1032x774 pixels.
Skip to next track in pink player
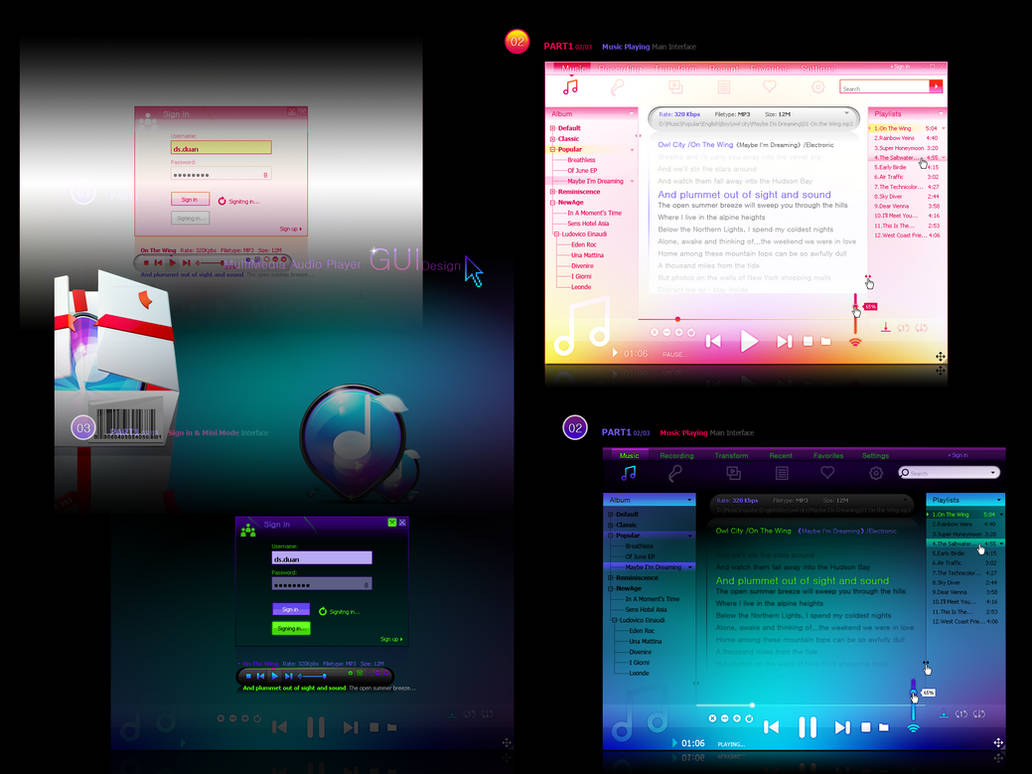tap(784, 341)
